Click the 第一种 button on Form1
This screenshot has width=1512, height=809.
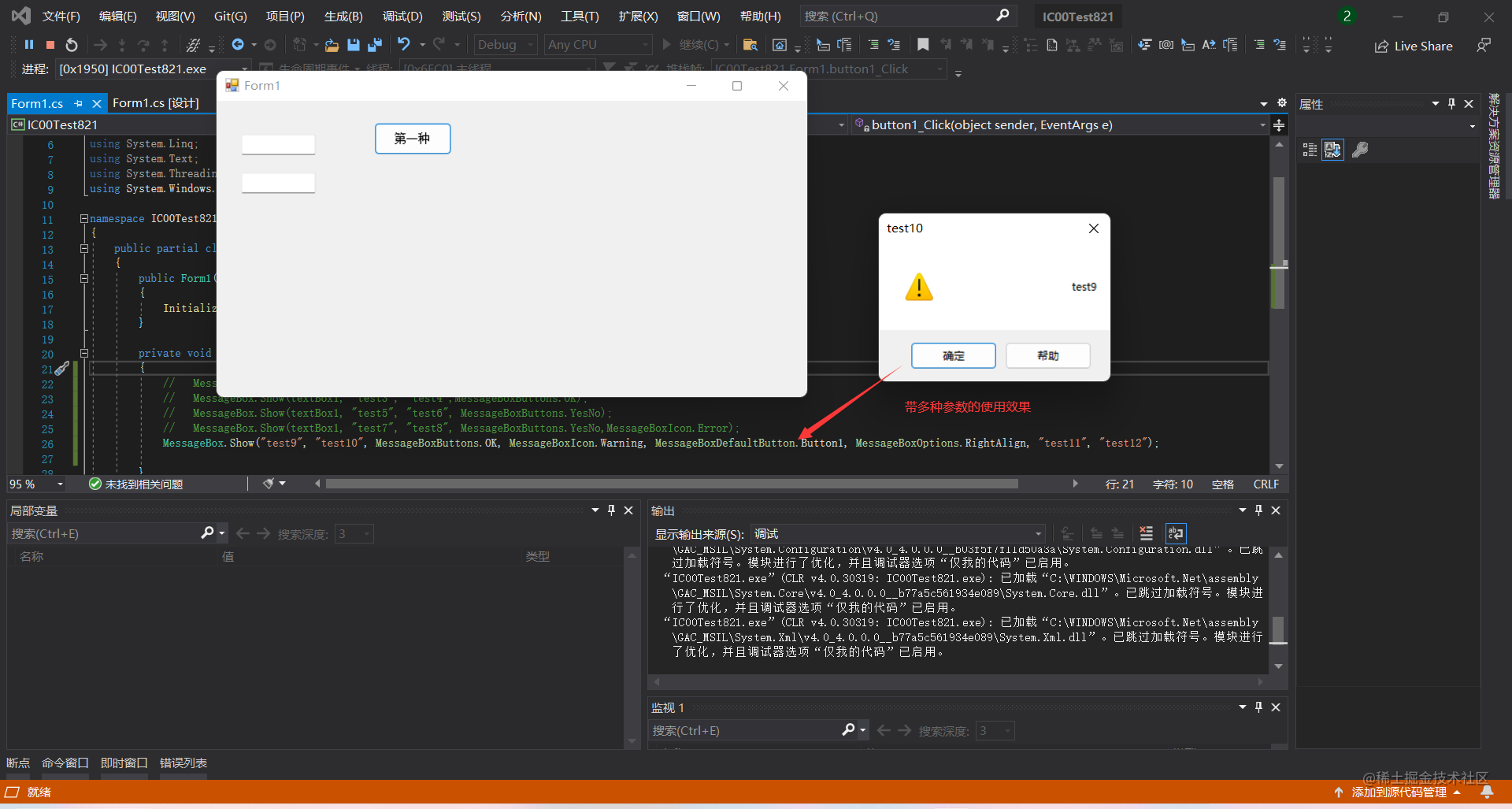click(x=413, y=139)
